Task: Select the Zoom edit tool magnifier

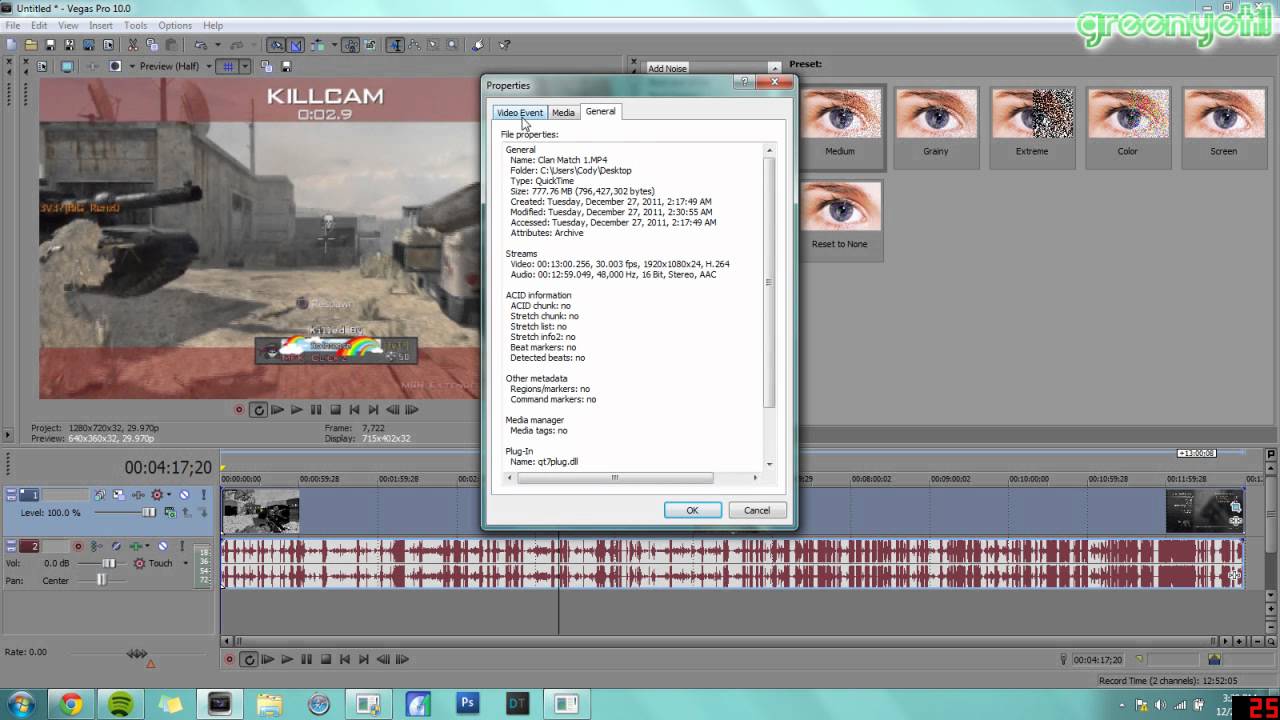Action: tap(452, 45)
